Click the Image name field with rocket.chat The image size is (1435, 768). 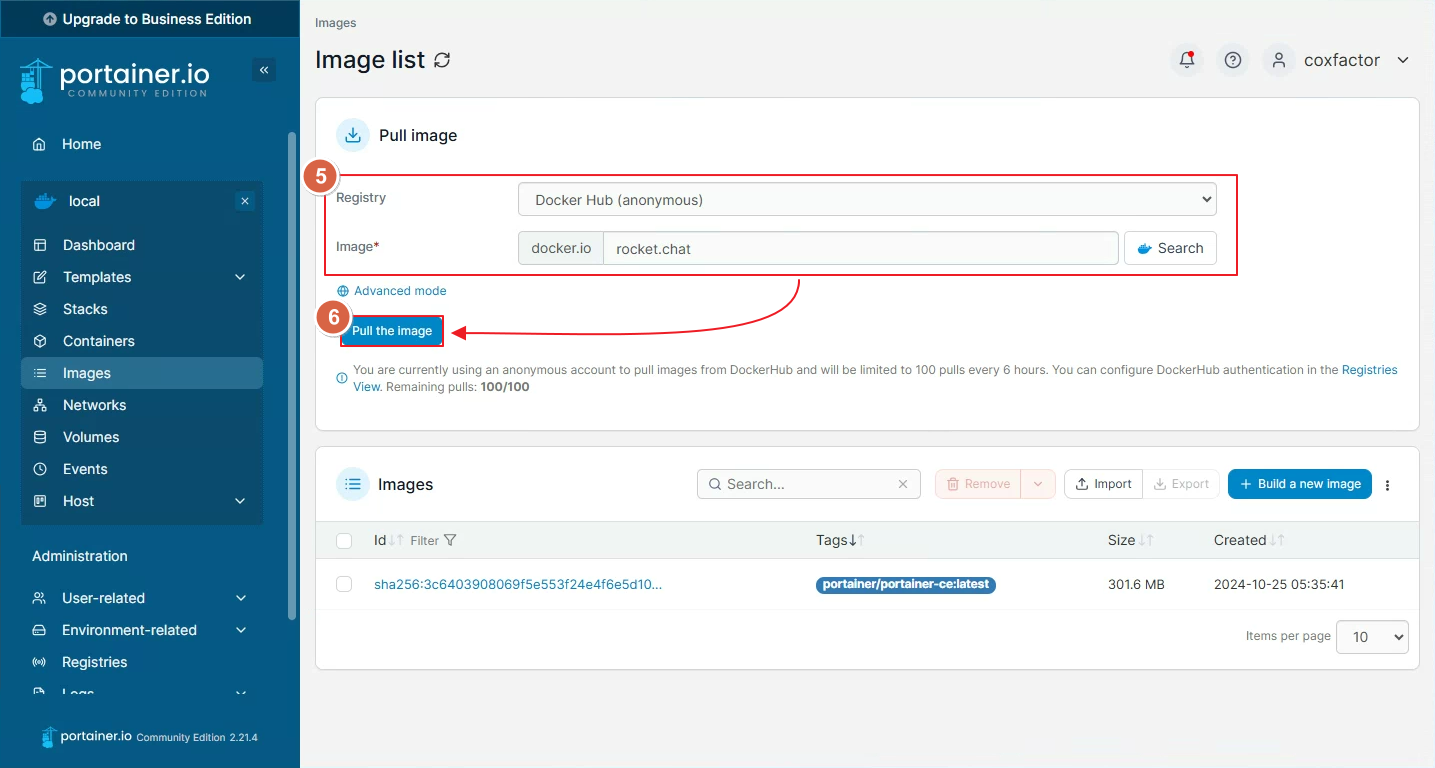pyautogui.click(x=861, y=248)
